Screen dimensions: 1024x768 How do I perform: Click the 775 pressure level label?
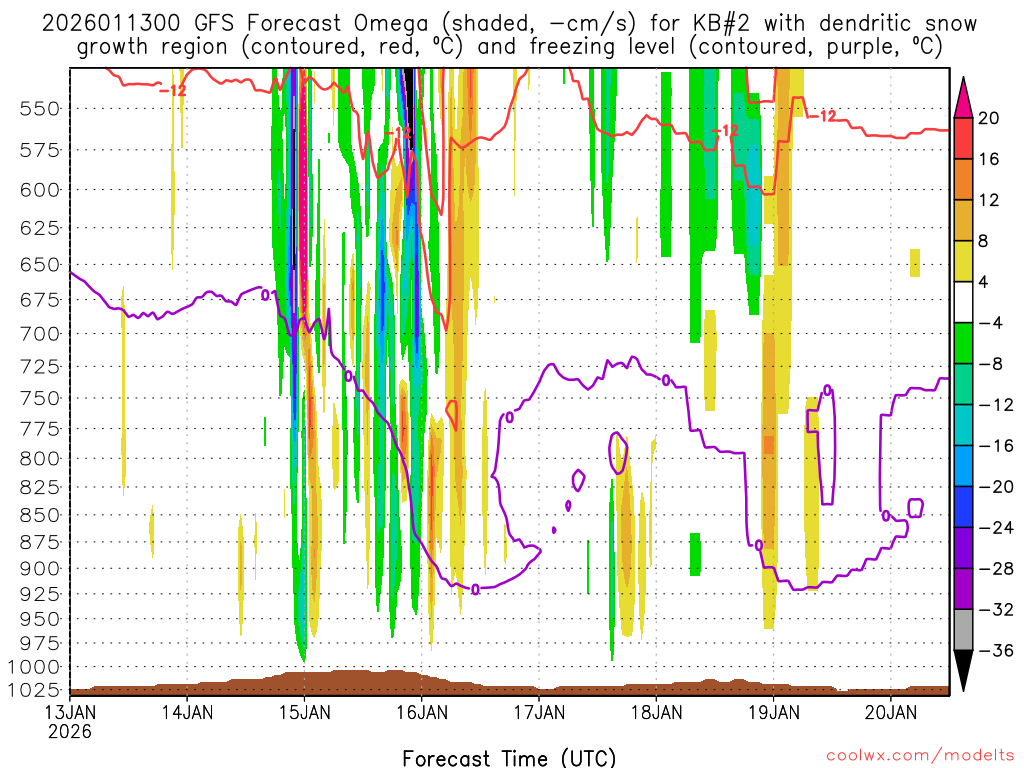pos(40,429)
